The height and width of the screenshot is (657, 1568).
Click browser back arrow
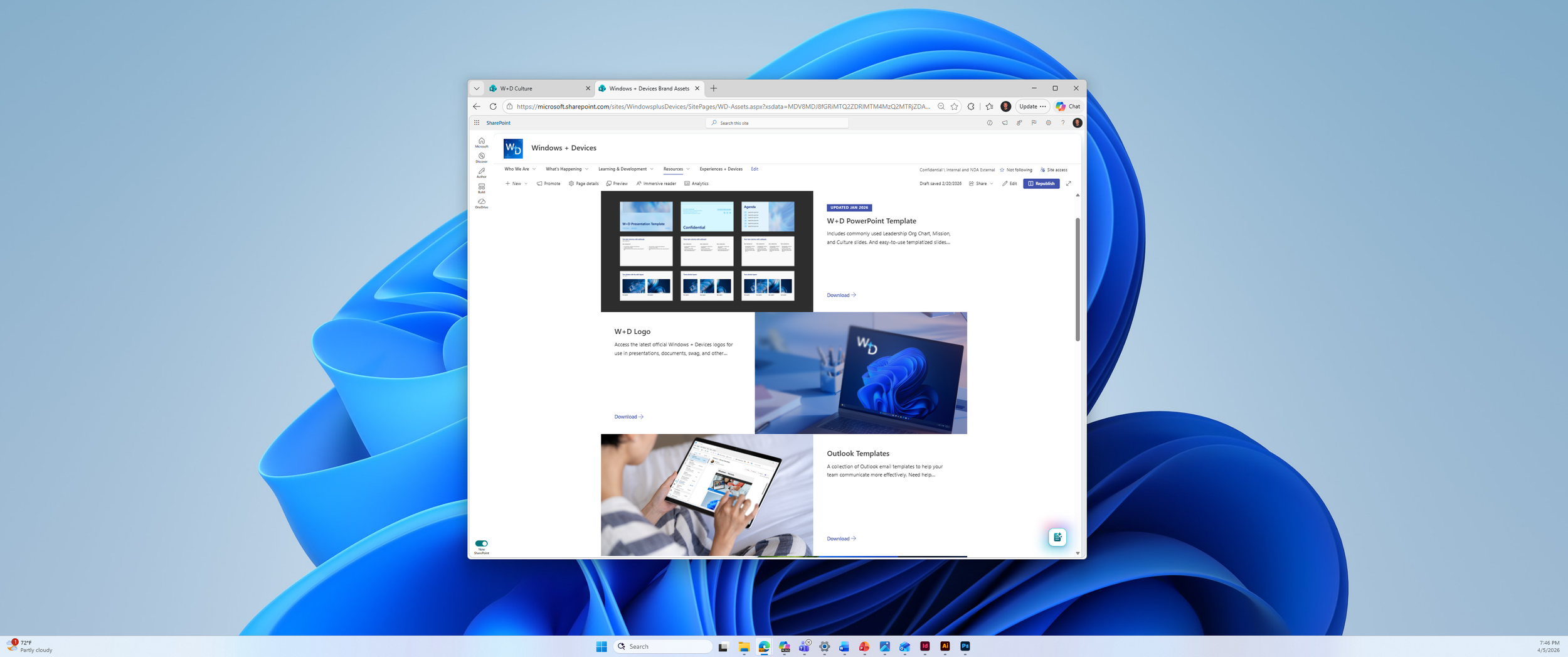477,107
